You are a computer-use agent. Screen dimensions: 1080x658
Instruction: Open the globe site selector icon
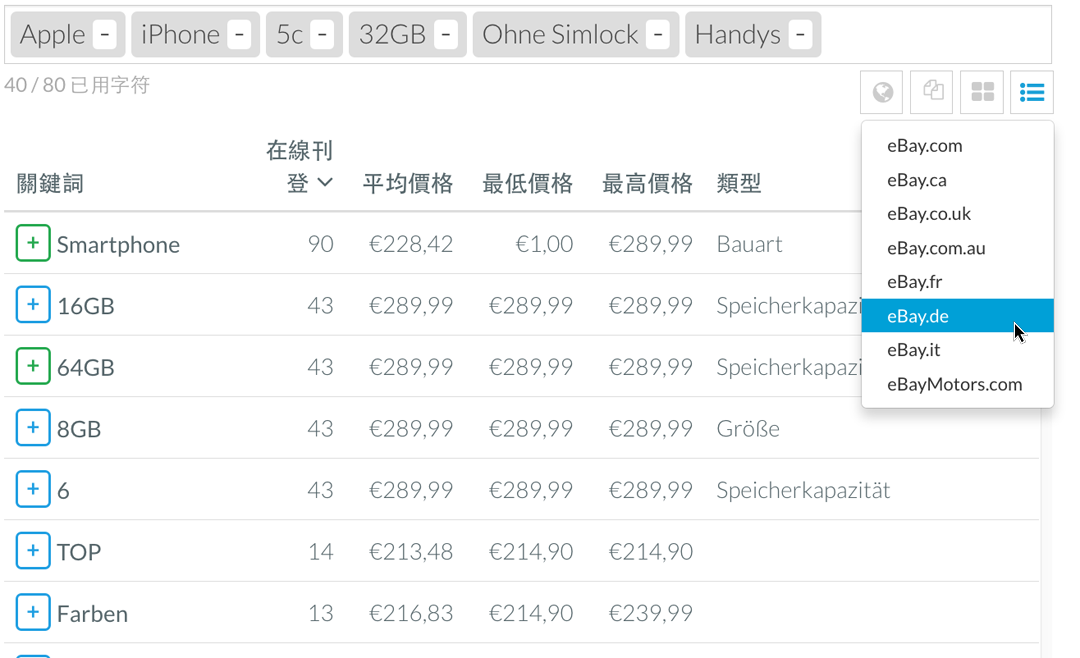(x=881, y=92)
